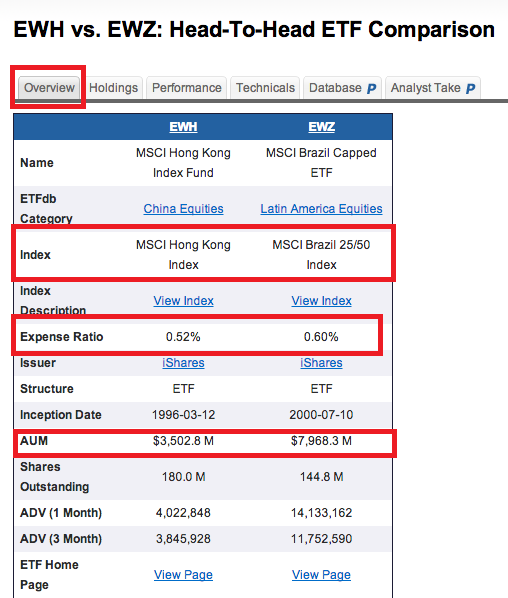Image resolution: width=508 pixels, height=598 pixels.
Task: Click View Index for EWZ
Action: click(x=322, y=301)
